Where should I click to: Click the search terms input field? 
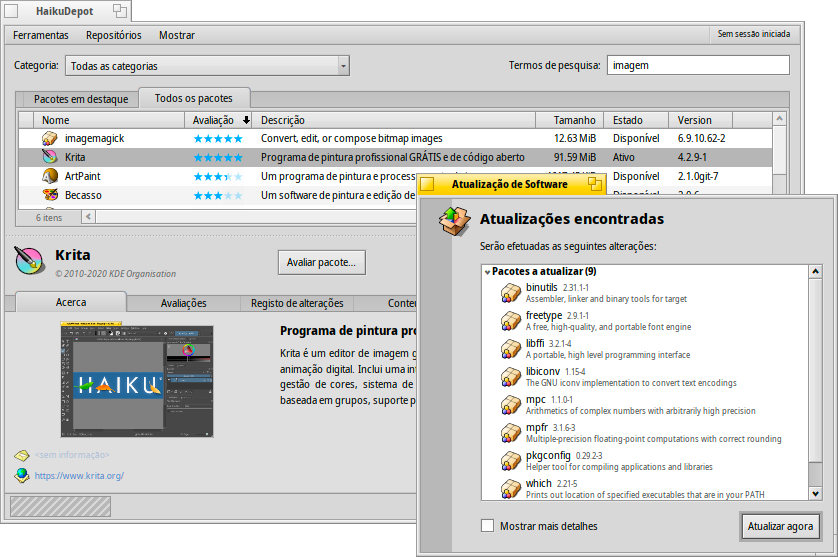click(x=697, y=66)
